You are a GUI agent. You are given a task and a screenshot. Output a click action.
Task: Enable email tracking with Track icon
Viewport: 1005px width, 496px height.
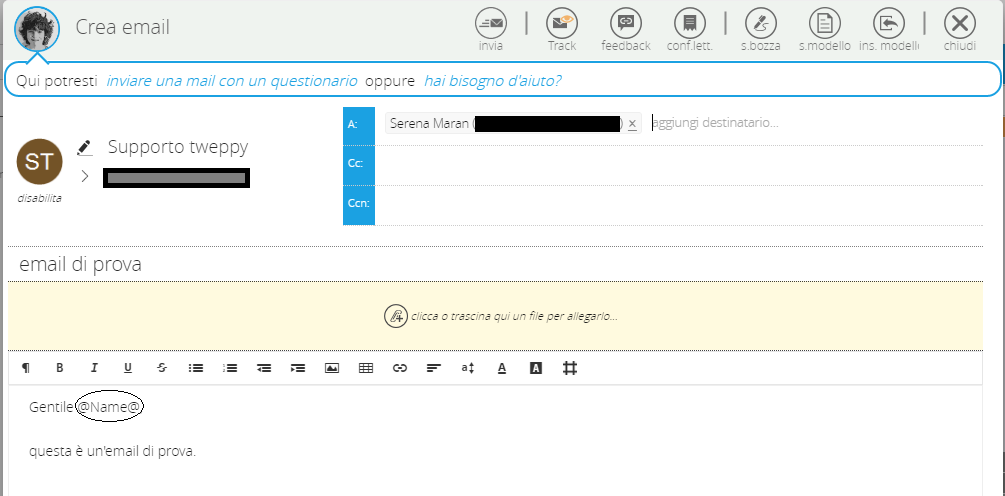coord(562,23)
